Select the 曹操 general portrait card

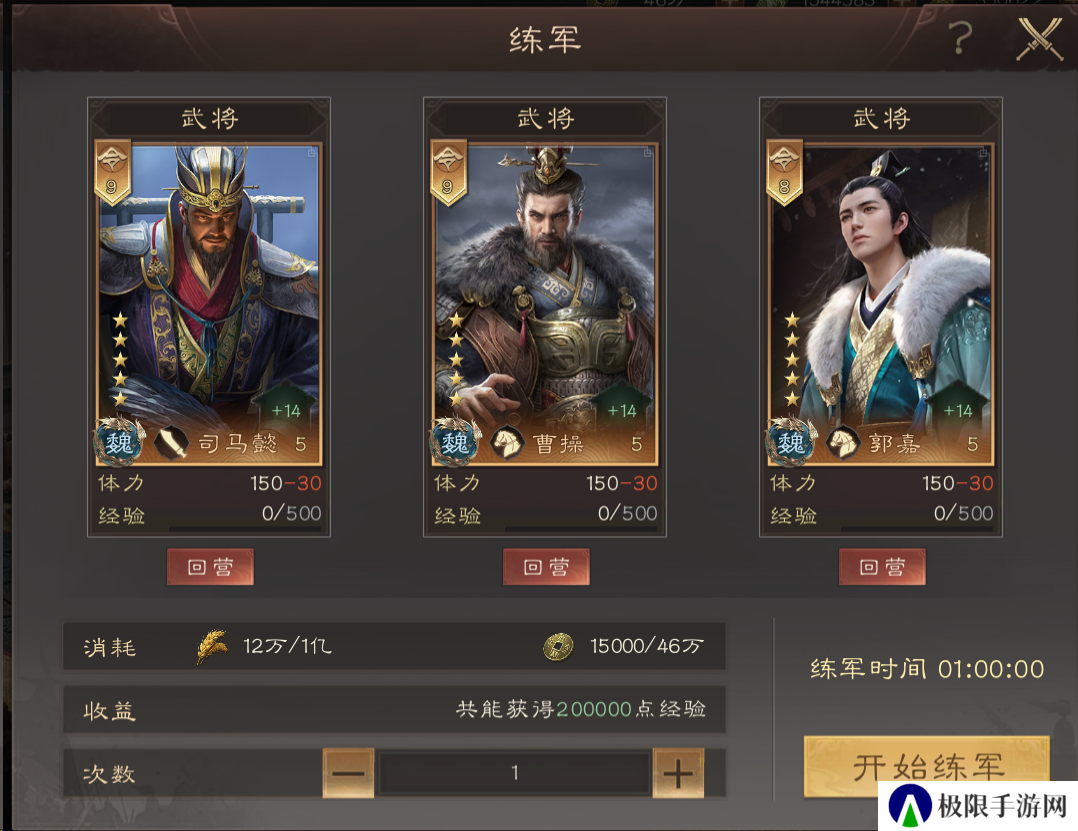point(545,304)
